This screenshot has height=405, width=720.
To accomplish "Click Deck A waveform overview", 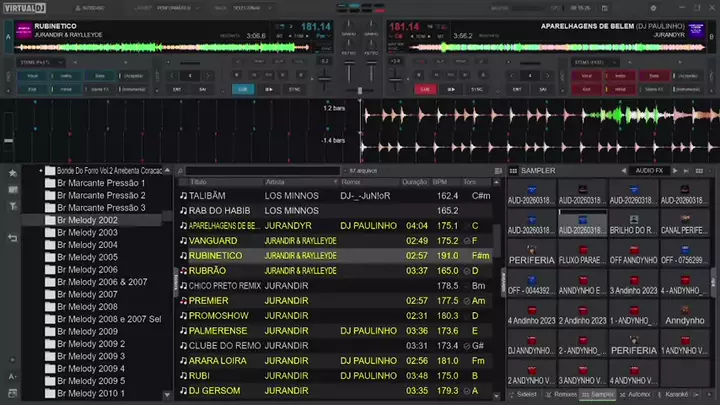I will pos(163,47).
